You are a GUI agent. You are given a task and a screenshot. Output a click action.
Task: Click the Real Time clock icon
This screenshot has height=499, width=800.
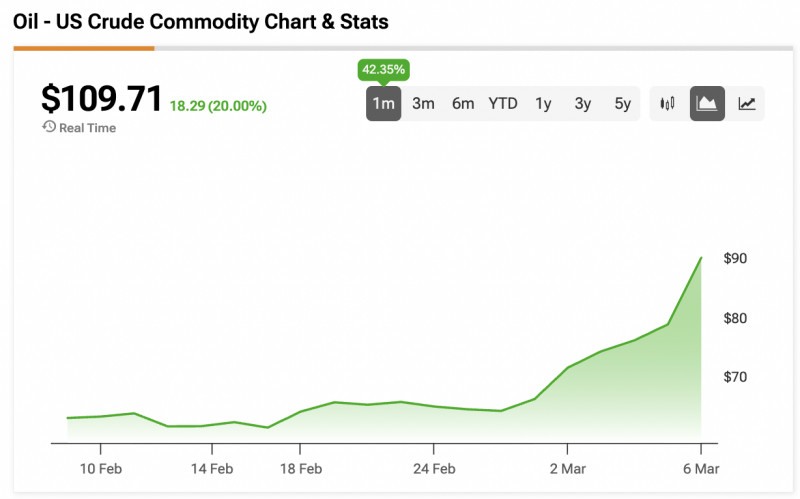(x=48, y=127)
